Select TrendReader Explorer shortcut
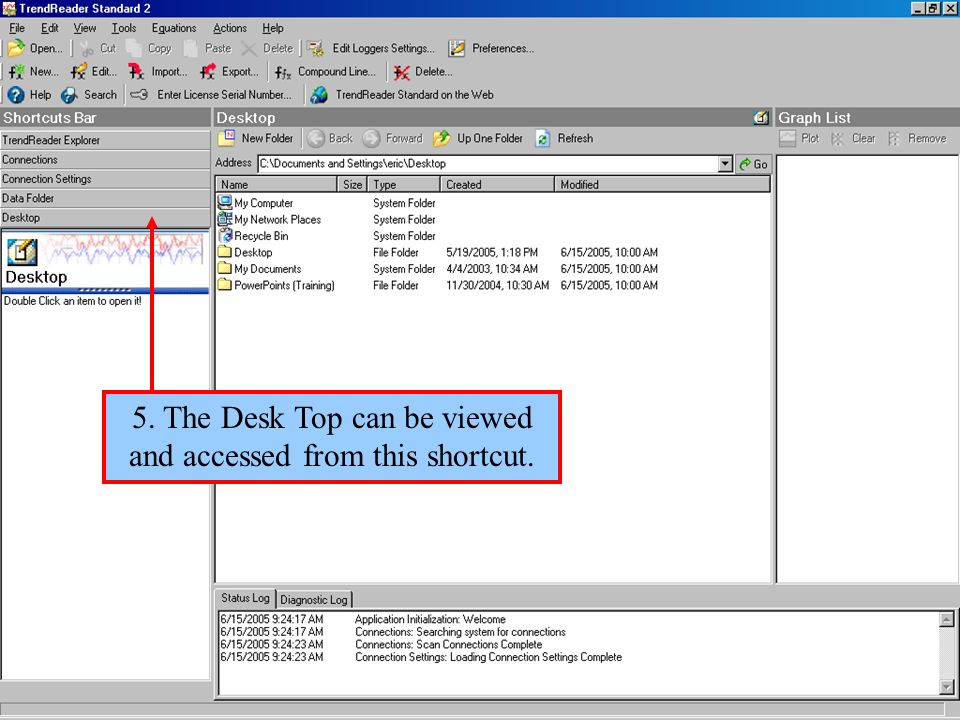Image resolution: width=960 pixels, height=720 pixels. (105, 140)
